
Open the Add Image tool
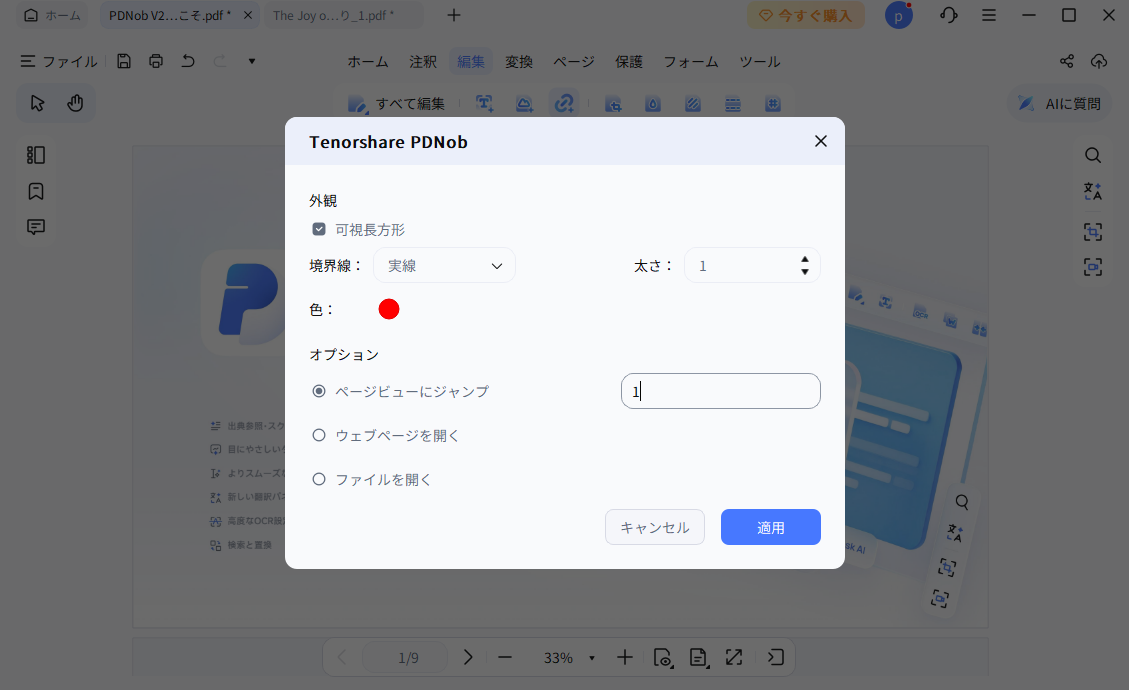tap(524, 103)
